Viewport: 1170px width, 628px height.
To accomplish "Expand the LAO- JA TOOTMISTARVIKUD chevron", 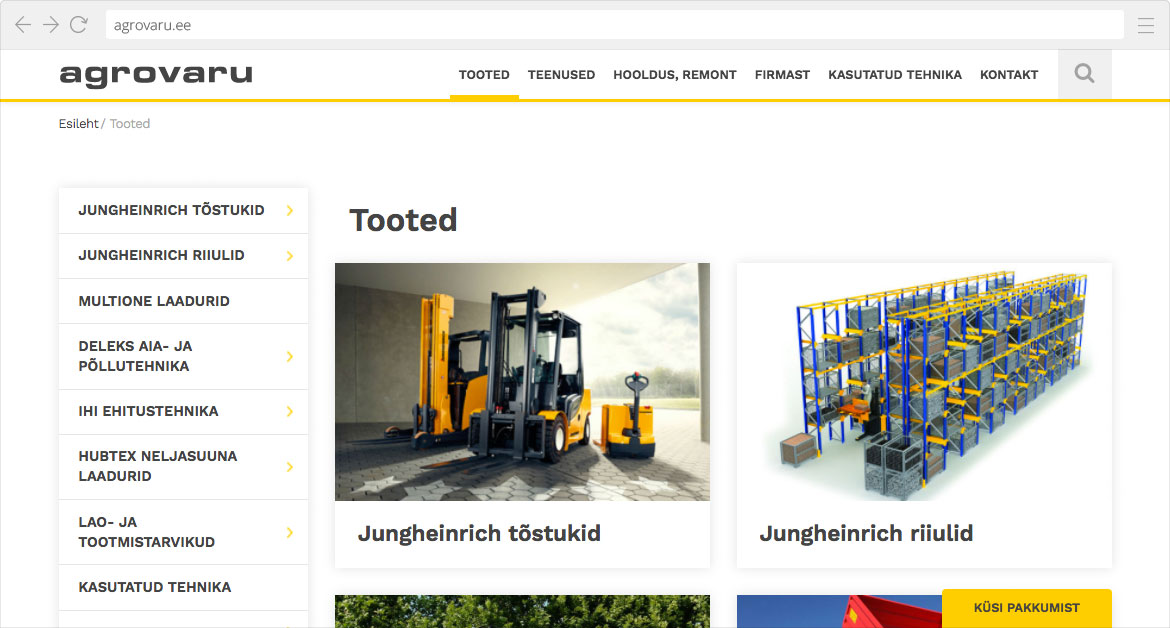I will (x=290, y=533).
